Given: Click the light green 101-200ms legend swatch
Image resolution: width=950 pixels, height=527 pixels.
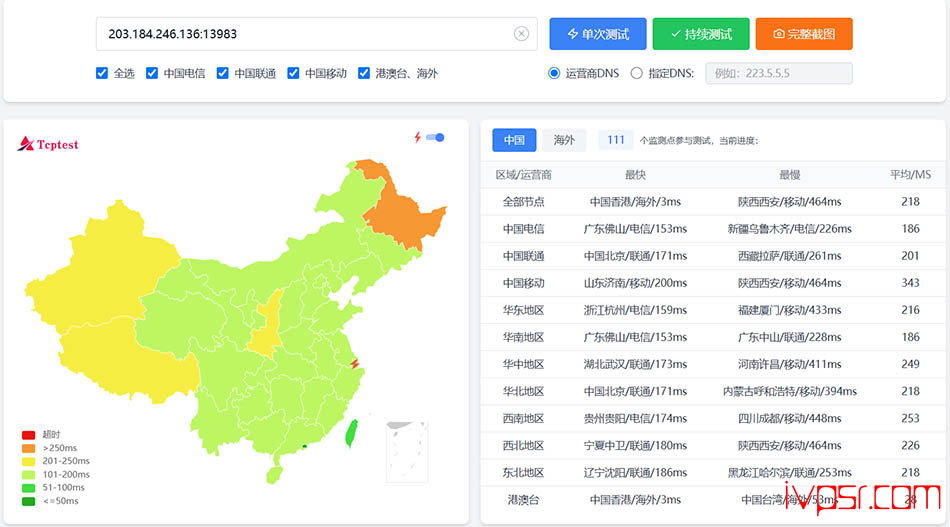Looking at the screenshot, I should tap(28, 475).
